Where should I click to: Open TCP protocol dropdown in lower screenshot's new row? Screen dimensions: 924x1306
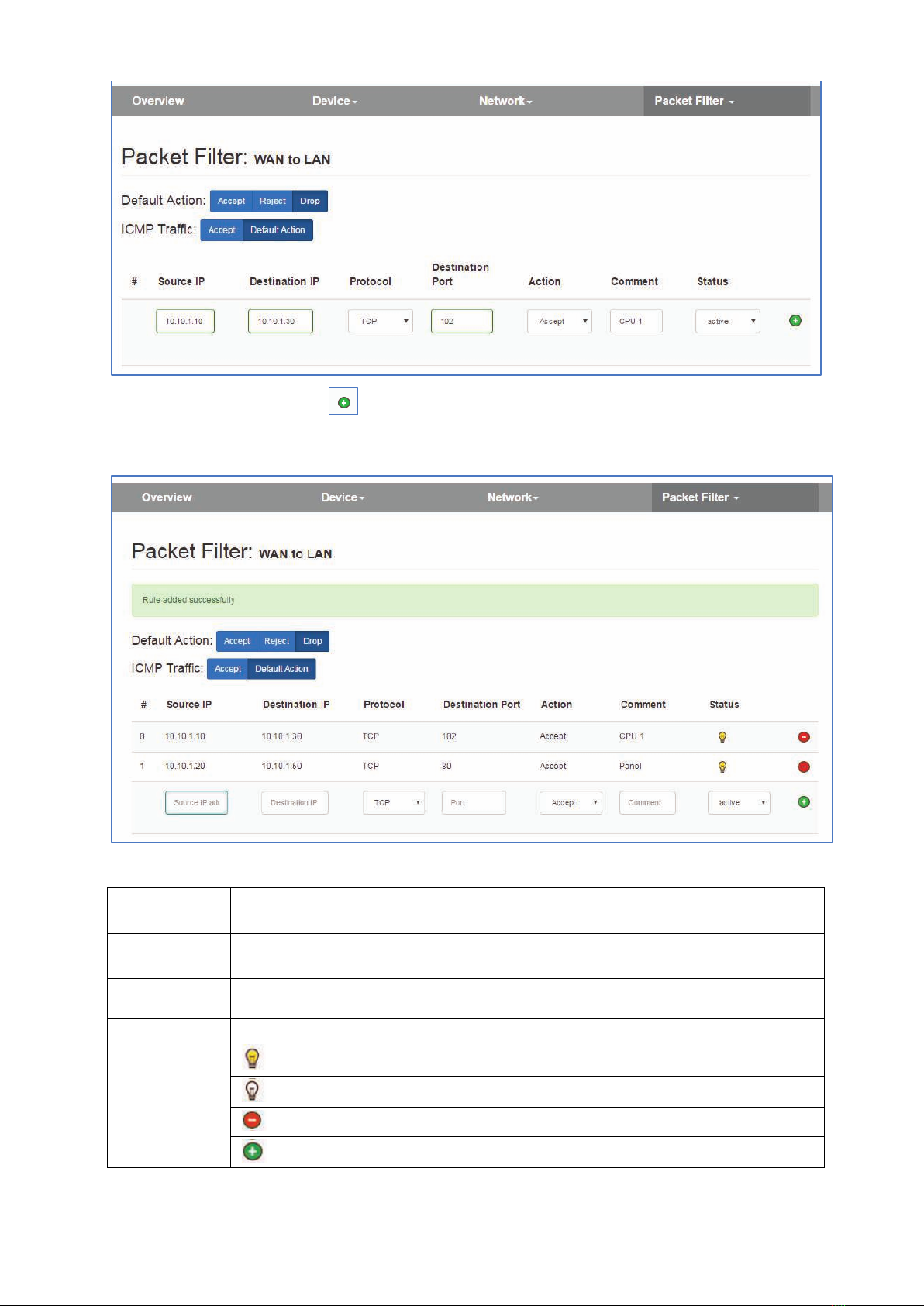[x=394, y=802]
